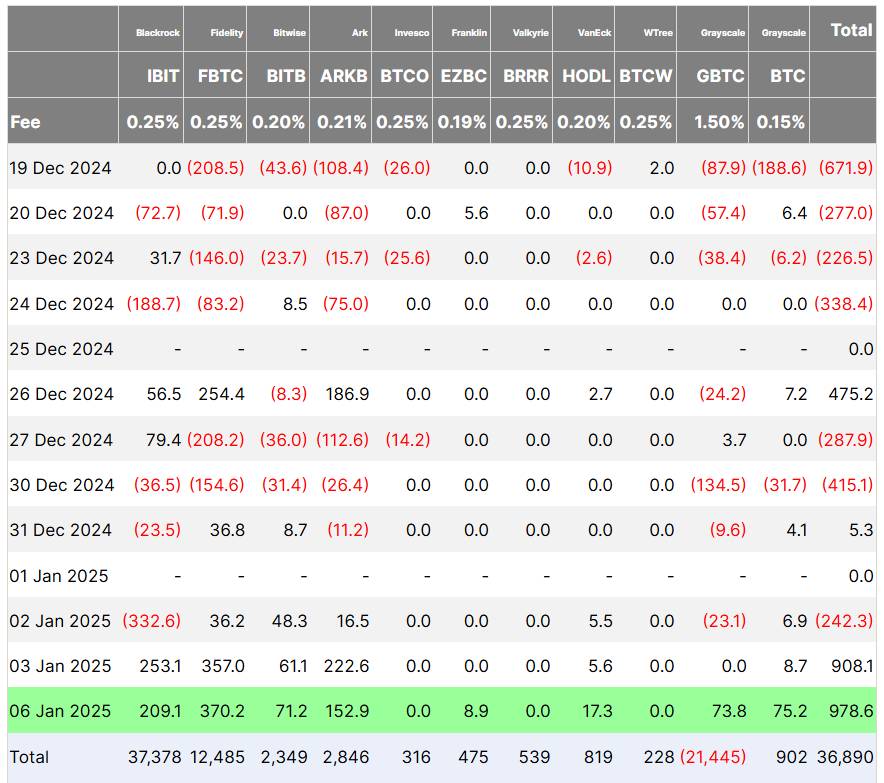Click the 27 Dec 2024 date
This screenshot has width=884, height=783.
61,440
